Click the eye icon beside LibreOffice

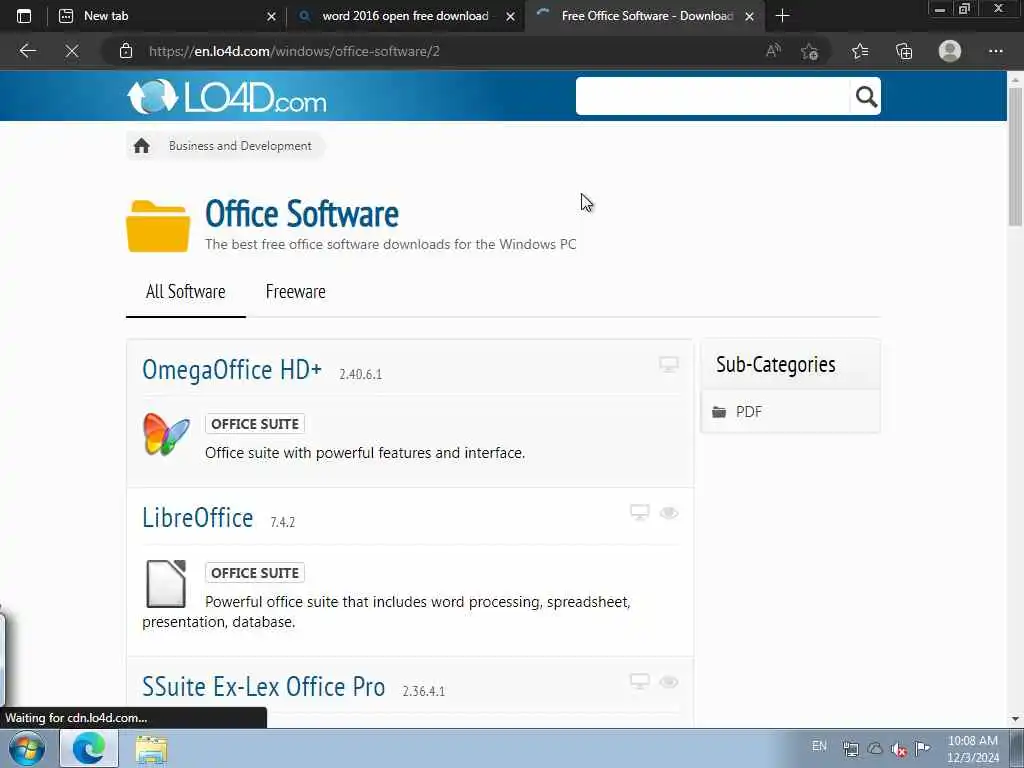click(669, 513)
